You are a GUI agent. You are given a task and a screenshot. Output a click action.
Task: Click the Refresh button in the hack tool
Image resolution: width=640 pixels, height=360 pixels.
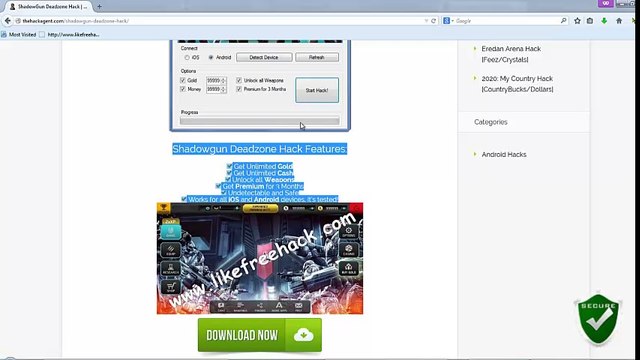317,58
